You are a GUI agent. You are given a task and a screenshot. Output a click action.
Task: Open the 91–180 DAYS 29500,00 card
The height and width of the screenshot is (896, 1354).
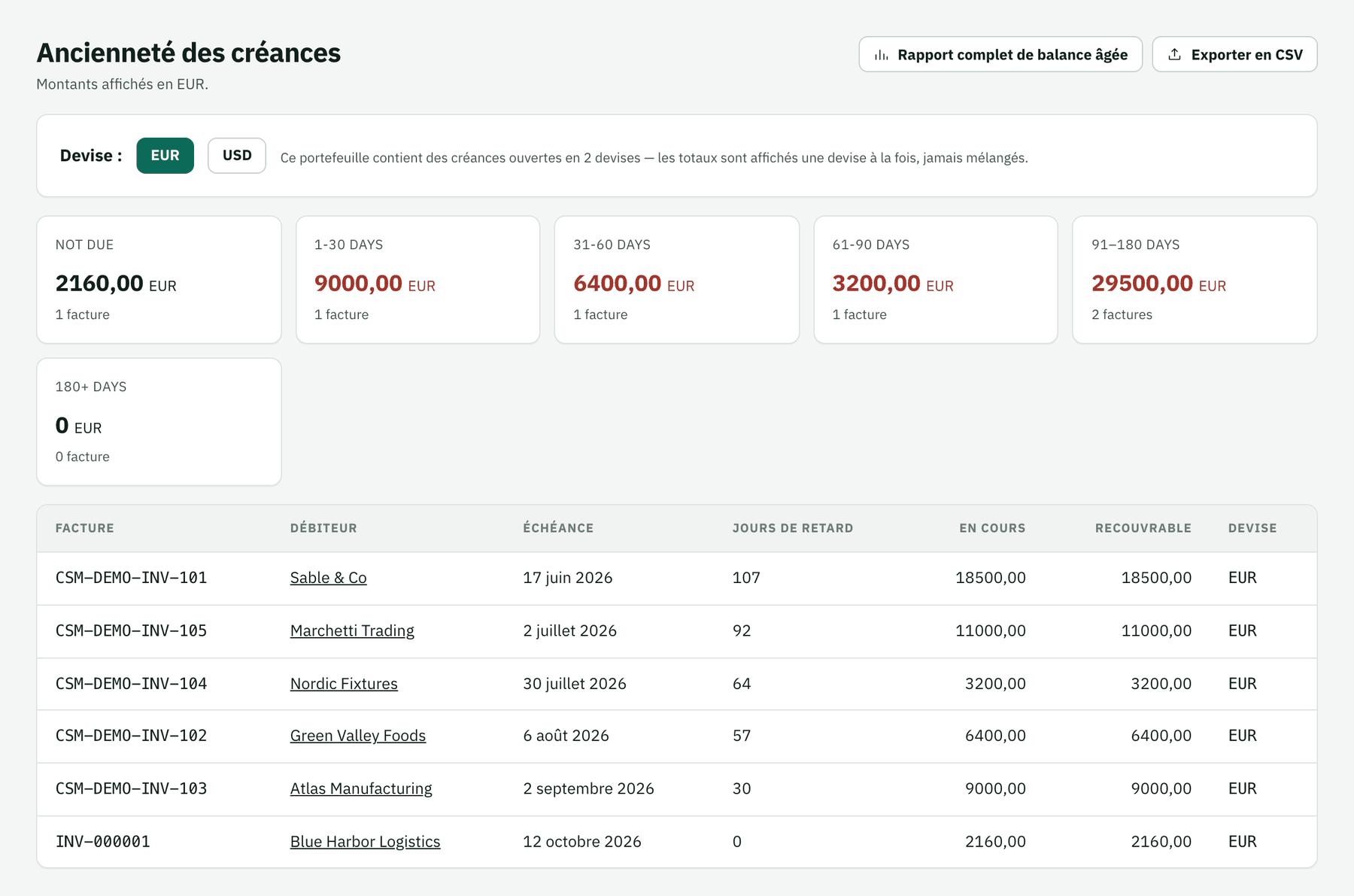coord(1195,280)
